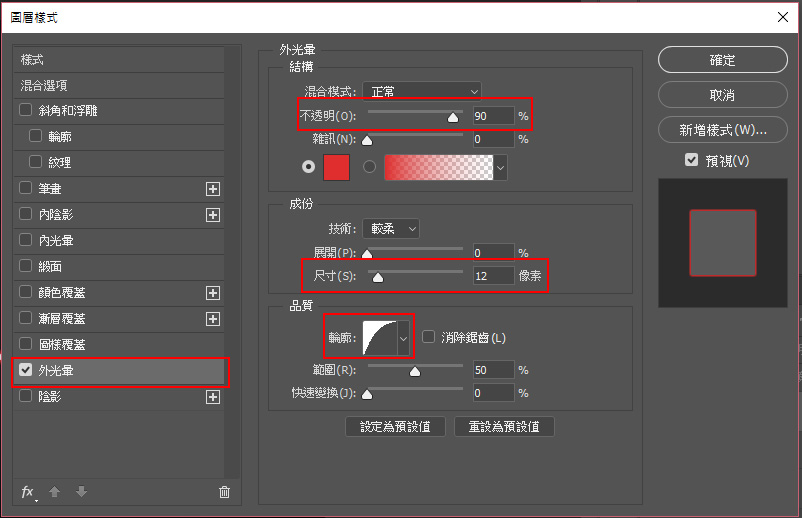Delete effect with the trash icon
Image resolution: width=802 pixels, height=518 pixels.
point(224,492)
